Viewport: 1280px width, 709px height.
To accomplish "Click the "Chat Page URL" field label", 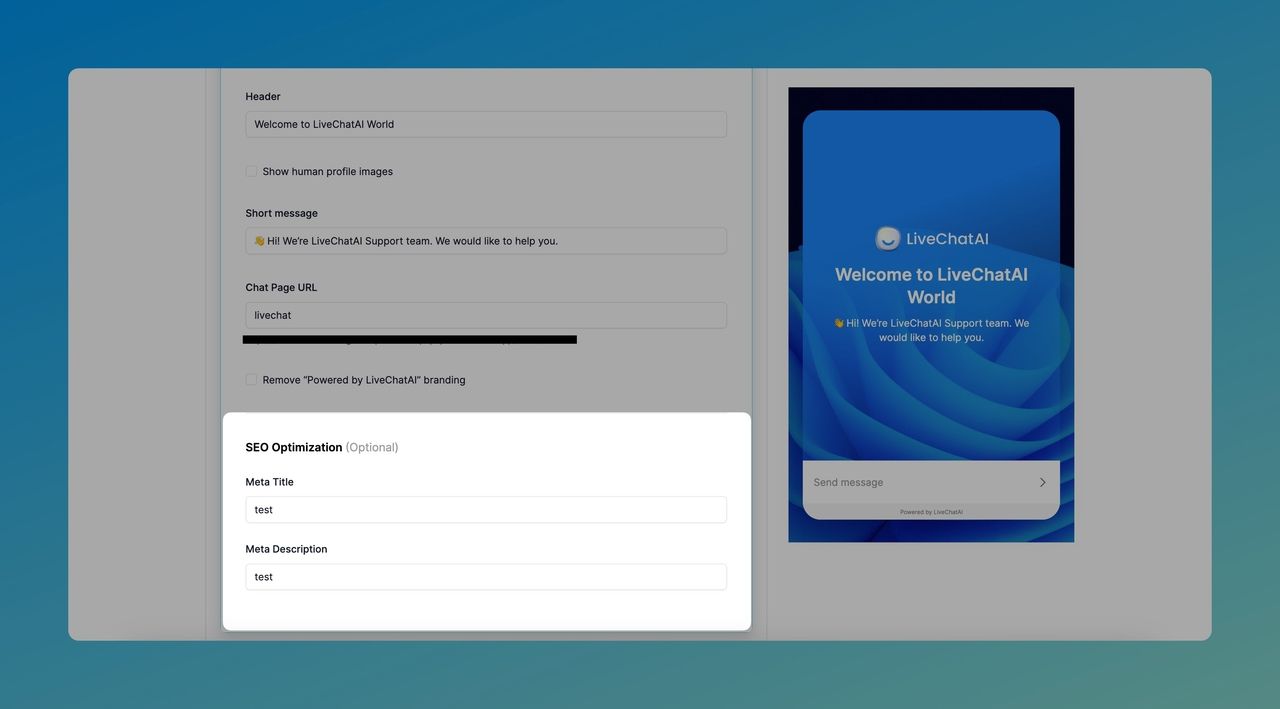I will pyautogui.click(x=282, y=287).
